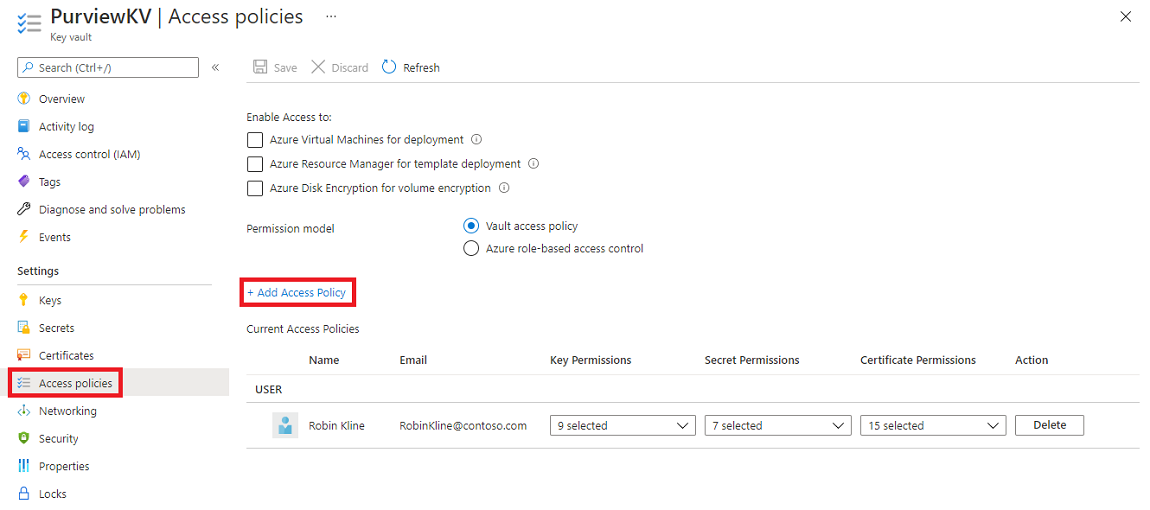The image size is (1150, 510).
Task: Go to Networking settings in the sidebar
Action: pos(67,411)
